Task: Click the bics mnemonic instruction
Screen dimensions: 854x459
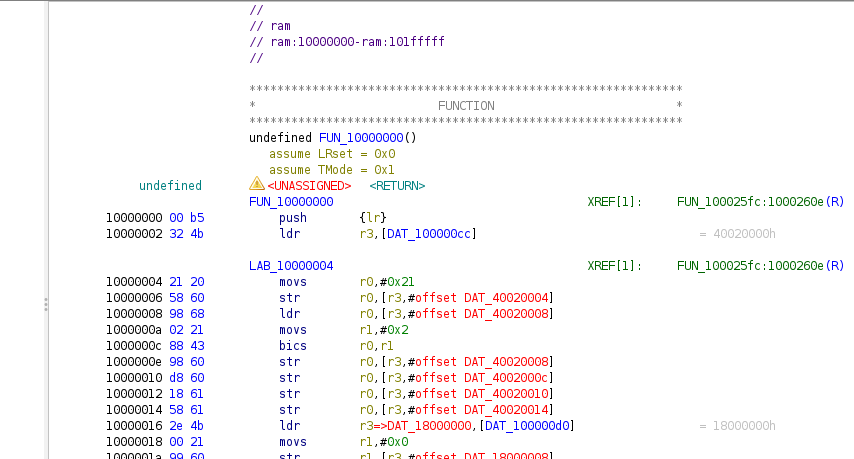Action: (x=293, y=346)
